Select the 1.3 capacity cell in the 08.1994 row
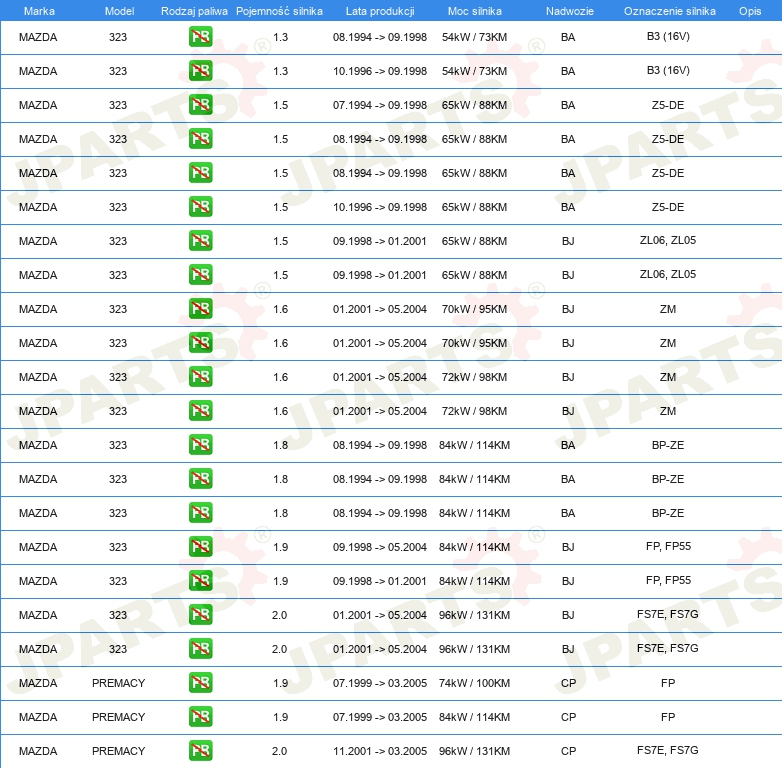The width and height of the screenshot is (782, 768). [280, 37]
